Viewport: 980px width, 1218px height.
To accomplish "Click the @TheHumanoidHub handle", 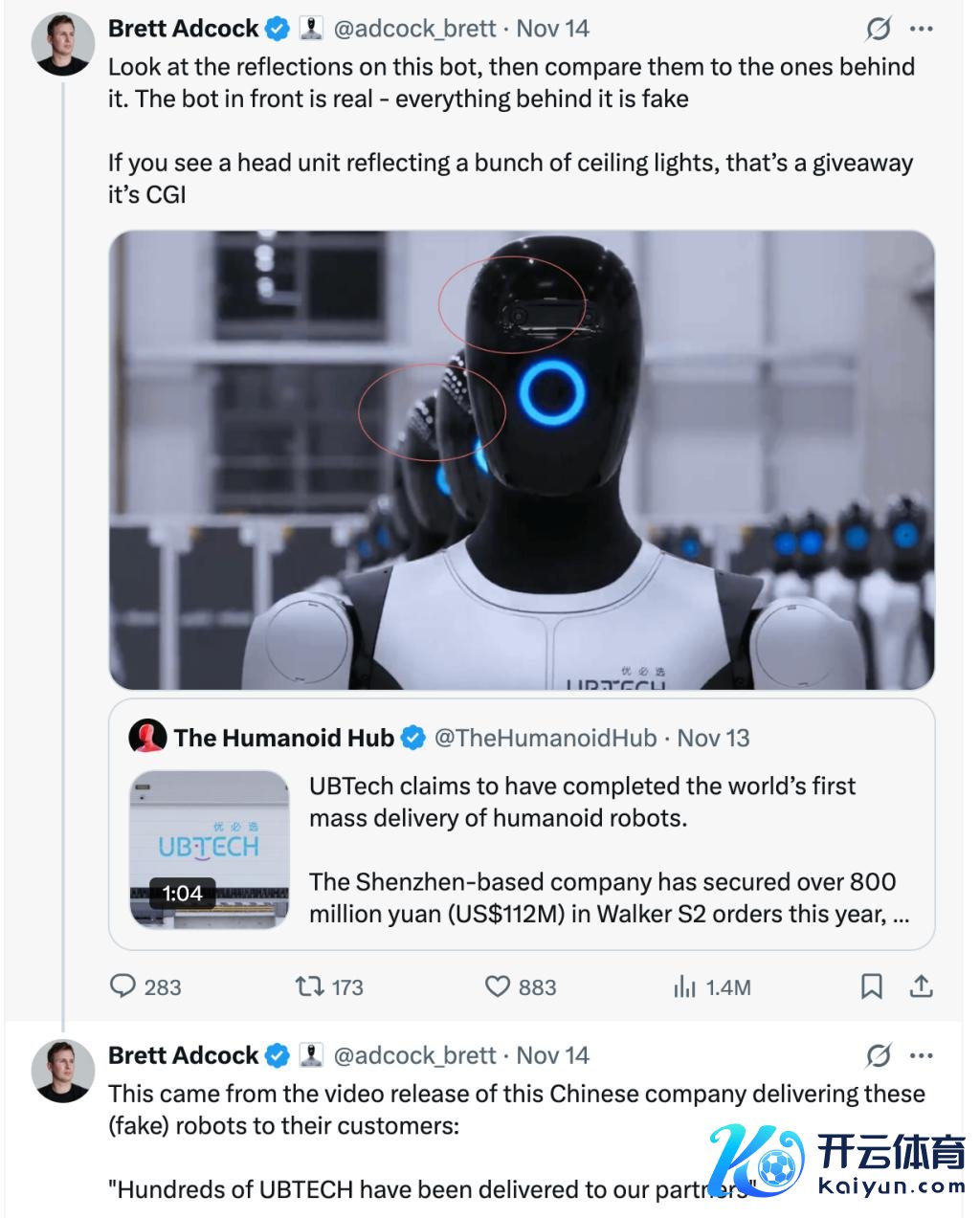I will pyautogui.click(x=546, y=738).
